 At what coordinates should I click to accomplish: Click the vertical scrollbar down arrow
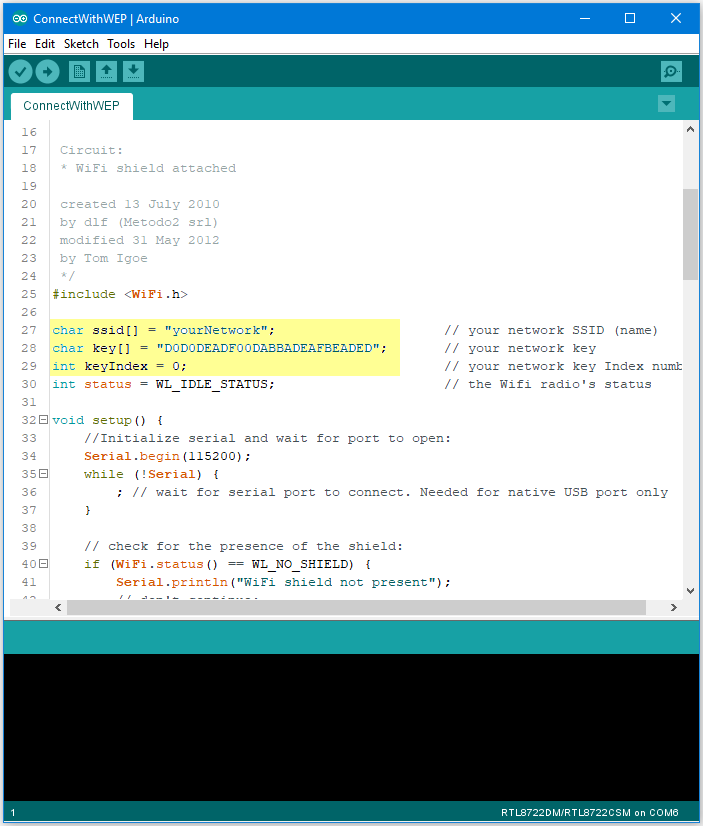click(690, 591)
